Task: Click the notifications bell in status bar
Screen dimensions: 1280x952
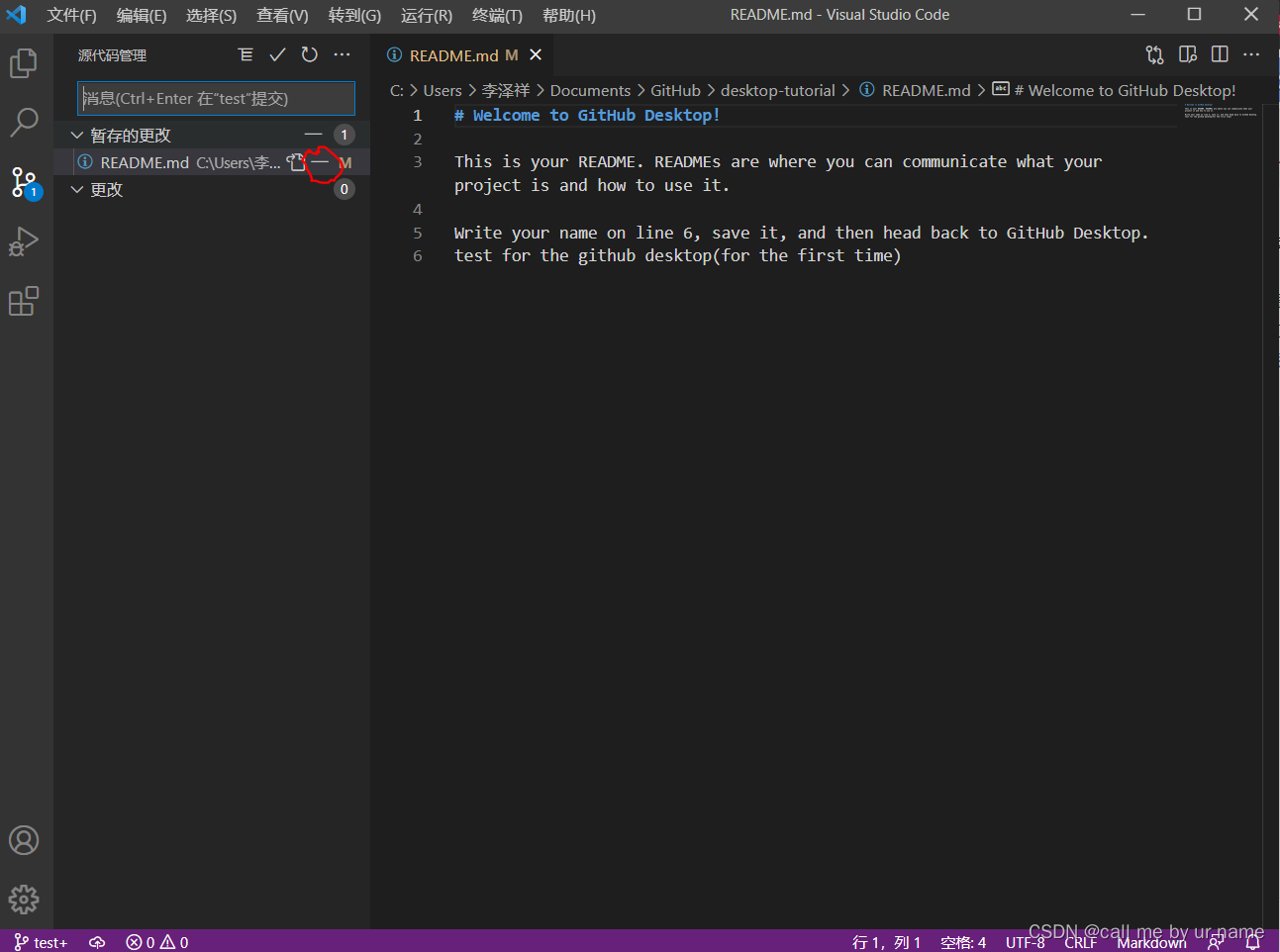Action: [1250, 941]
